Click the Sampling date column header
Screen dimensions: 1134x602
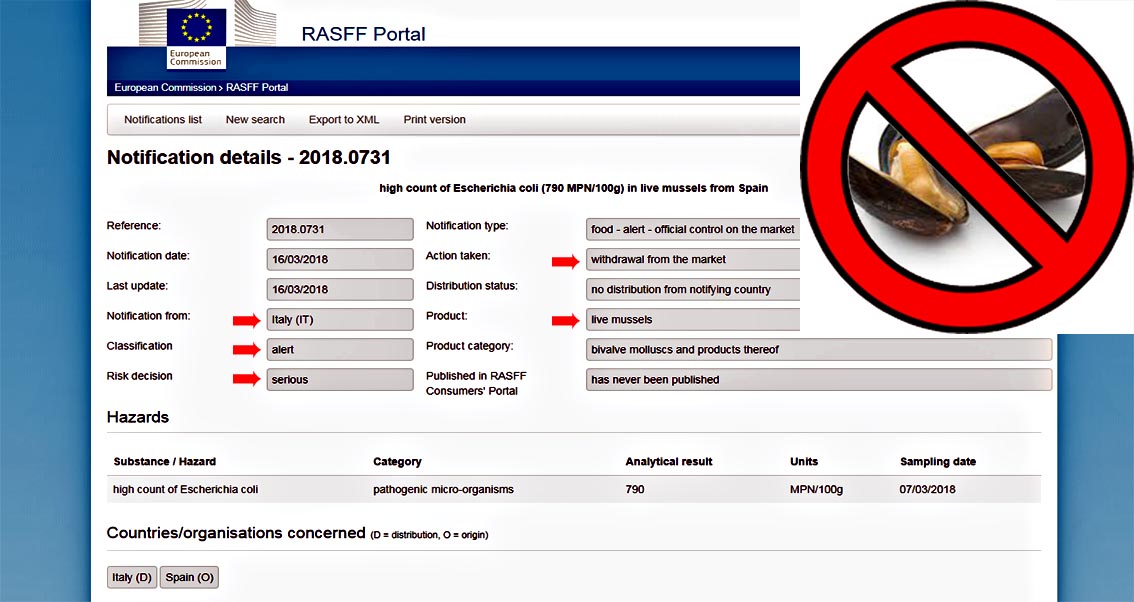(938, 462)
